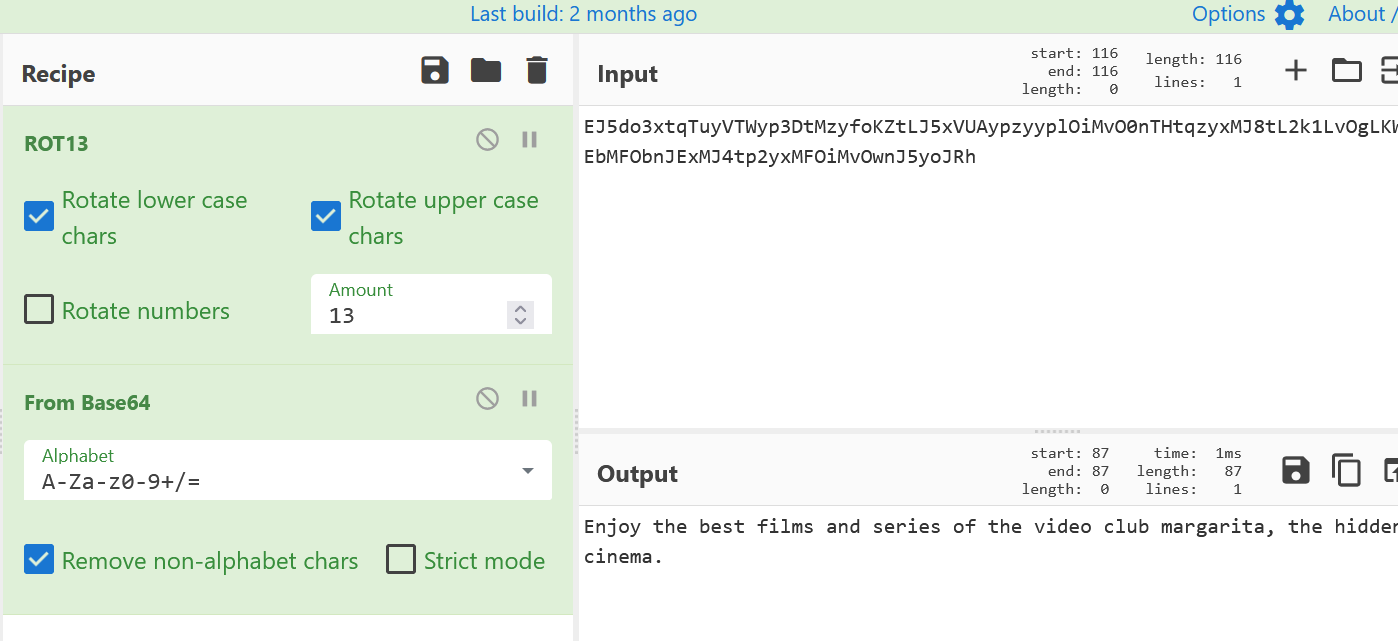Save output to file
The width and height of the screenshot is (1398, 641).
(1296, 470)
